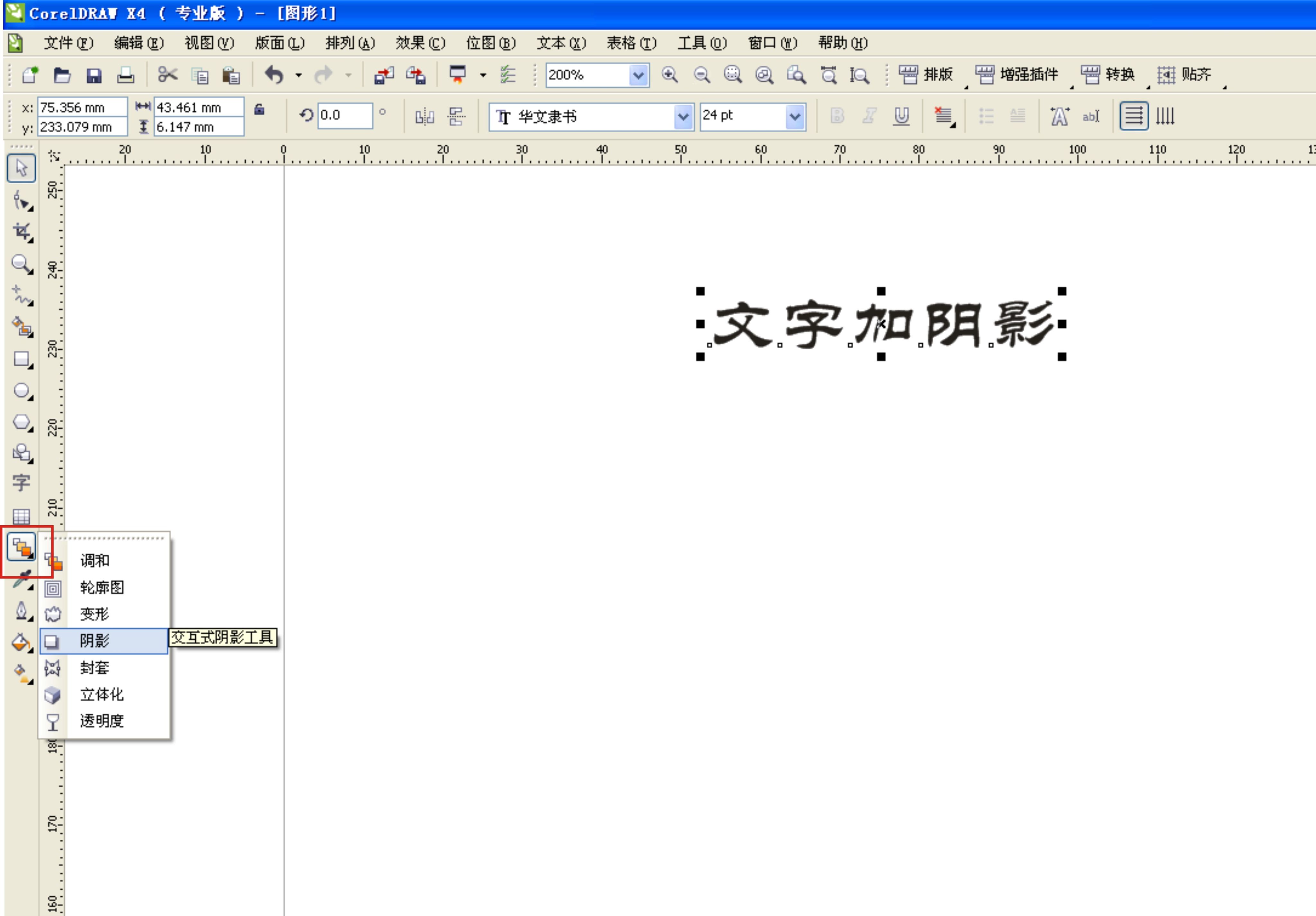Expand the undo history arrow
This screenshot has height=916, width=1316.
click(299, 75)
